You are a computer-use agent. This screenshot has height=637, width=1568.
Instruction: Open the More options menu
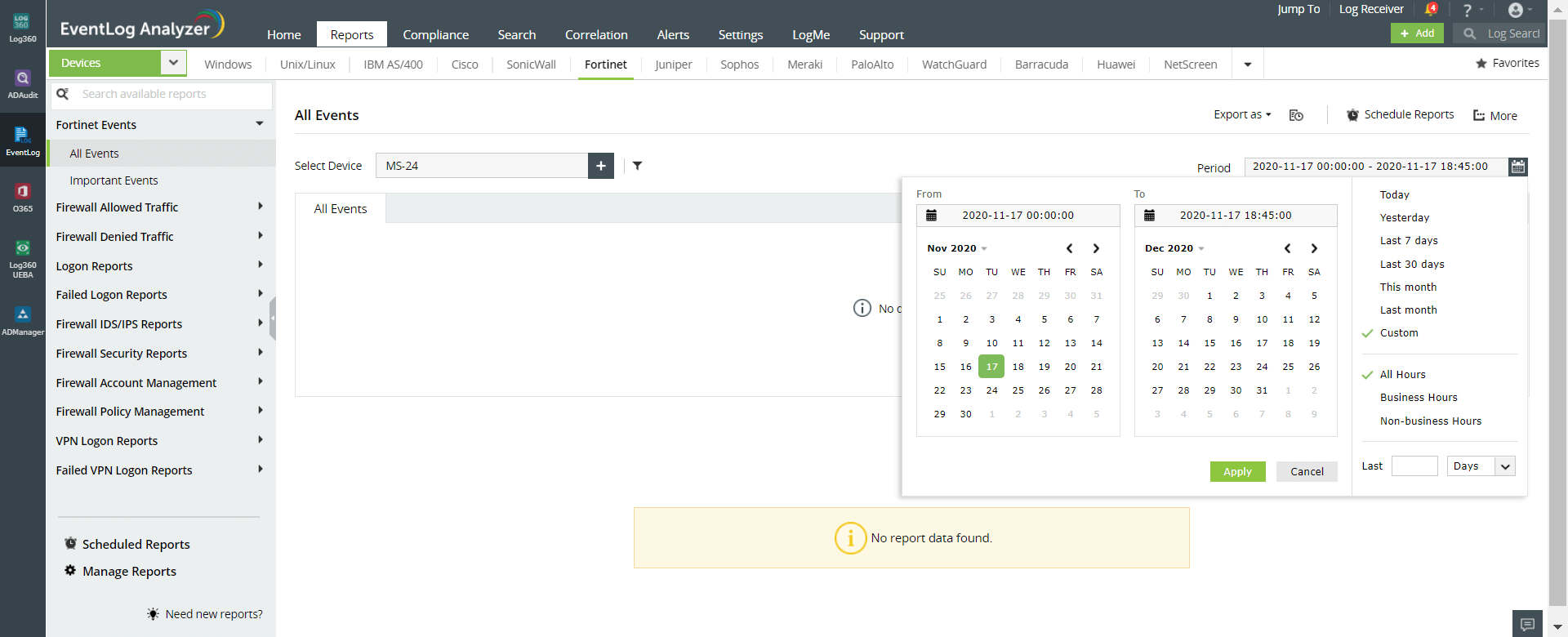pyautogui.click(x=1495, y=116)
